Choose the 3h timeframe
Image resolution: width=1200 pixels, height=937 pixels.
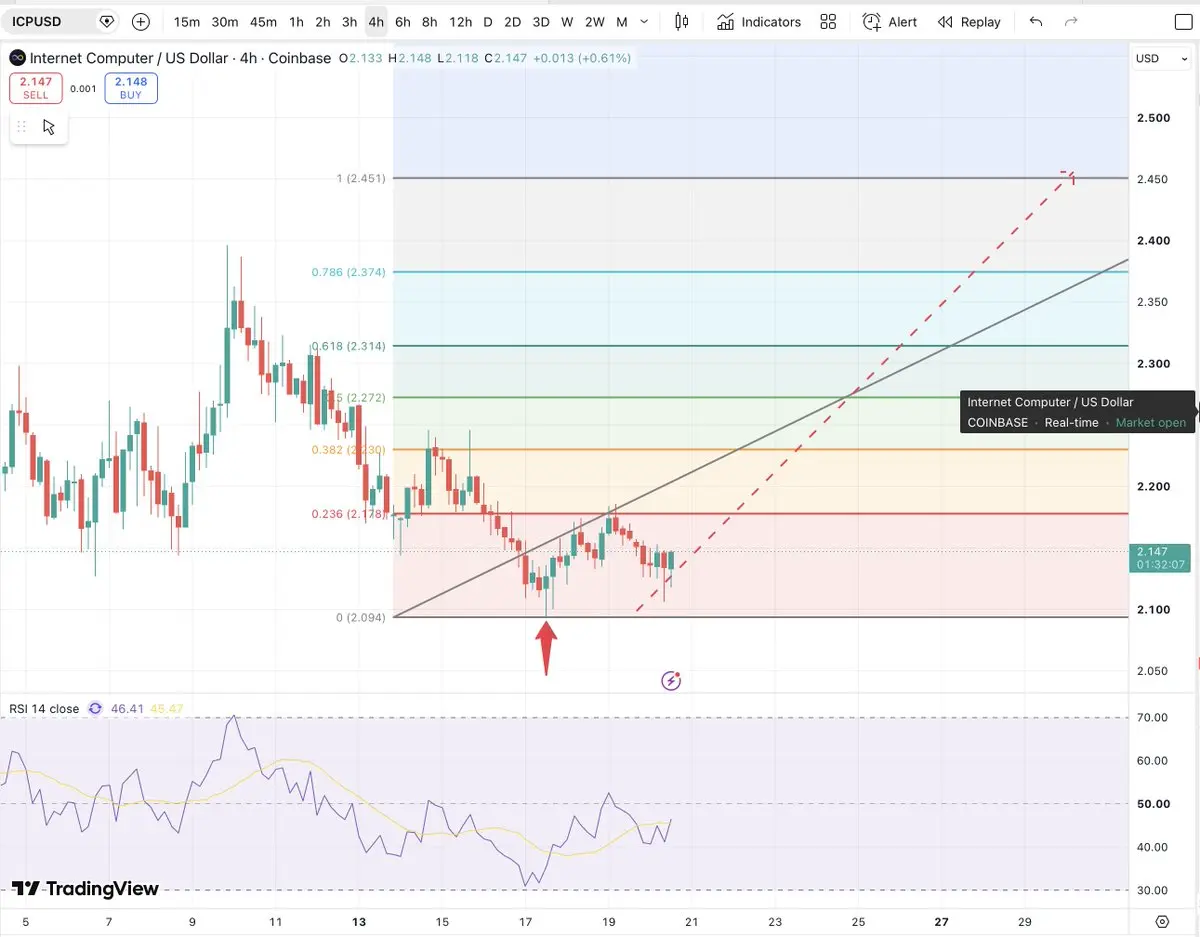point(349,22)
